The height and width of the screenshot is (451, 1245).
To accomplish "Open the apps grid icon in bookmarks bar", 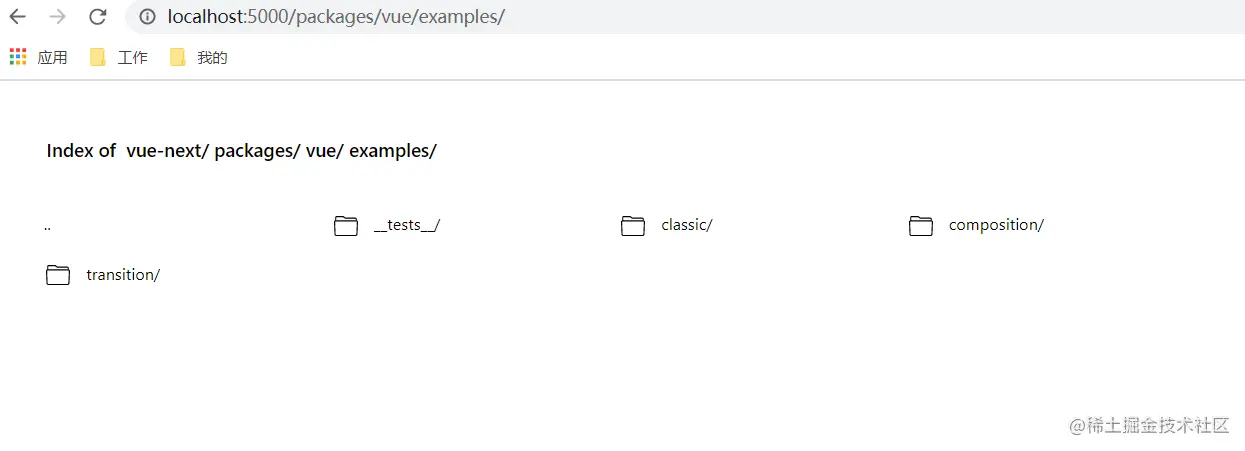I will tap(18, 57).
